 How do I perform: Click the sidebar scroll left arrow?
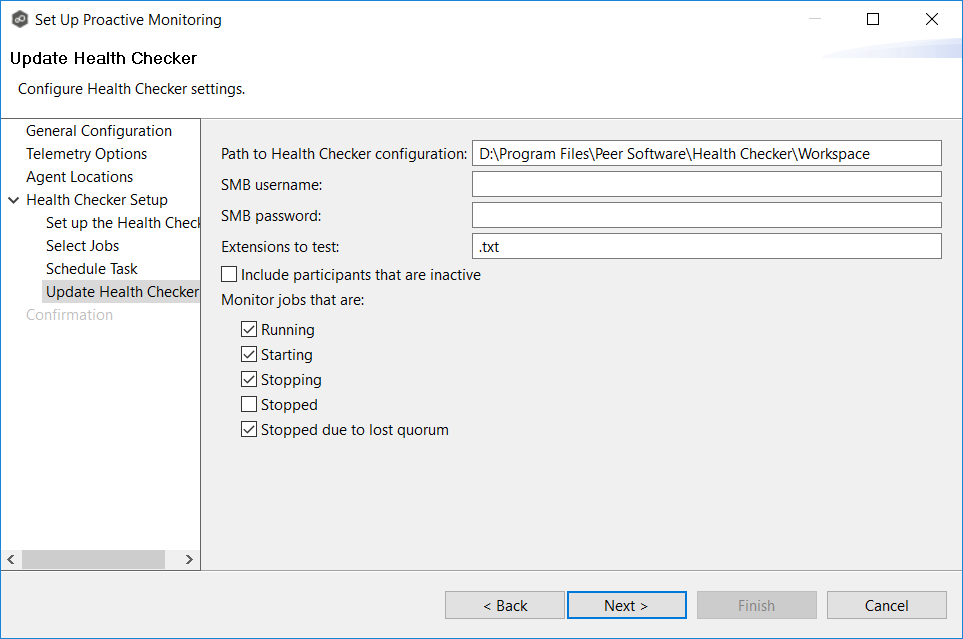tap(11, 559)
